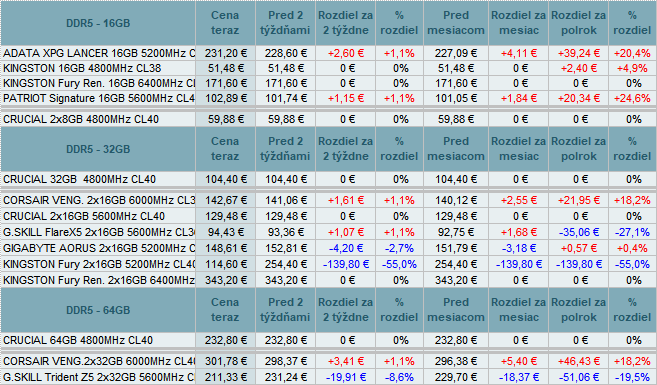Select G.SKILL Trident Z5 2x32GB row name
Screen dimensions: 657x385
(x=99, y=377)
